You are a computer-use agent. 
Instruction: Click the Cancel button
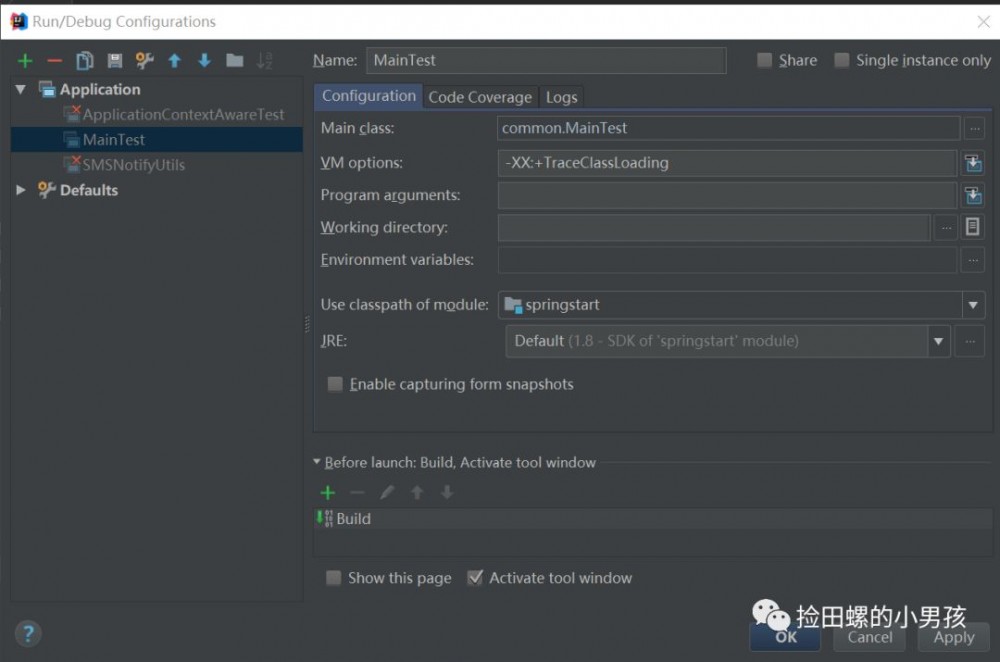pos(870,638)
